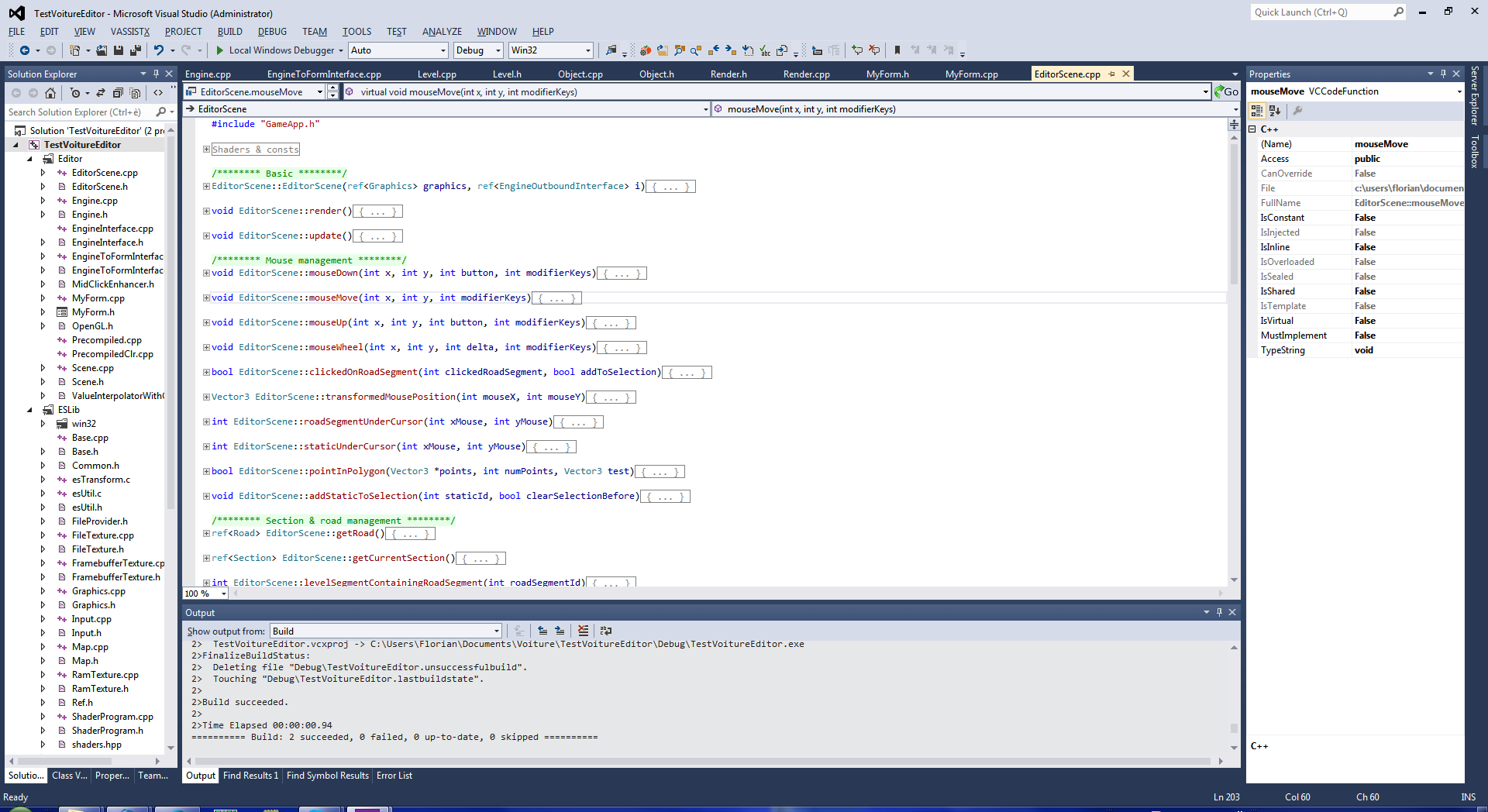Switch to the Render.cpp tab

click(806, 74)
